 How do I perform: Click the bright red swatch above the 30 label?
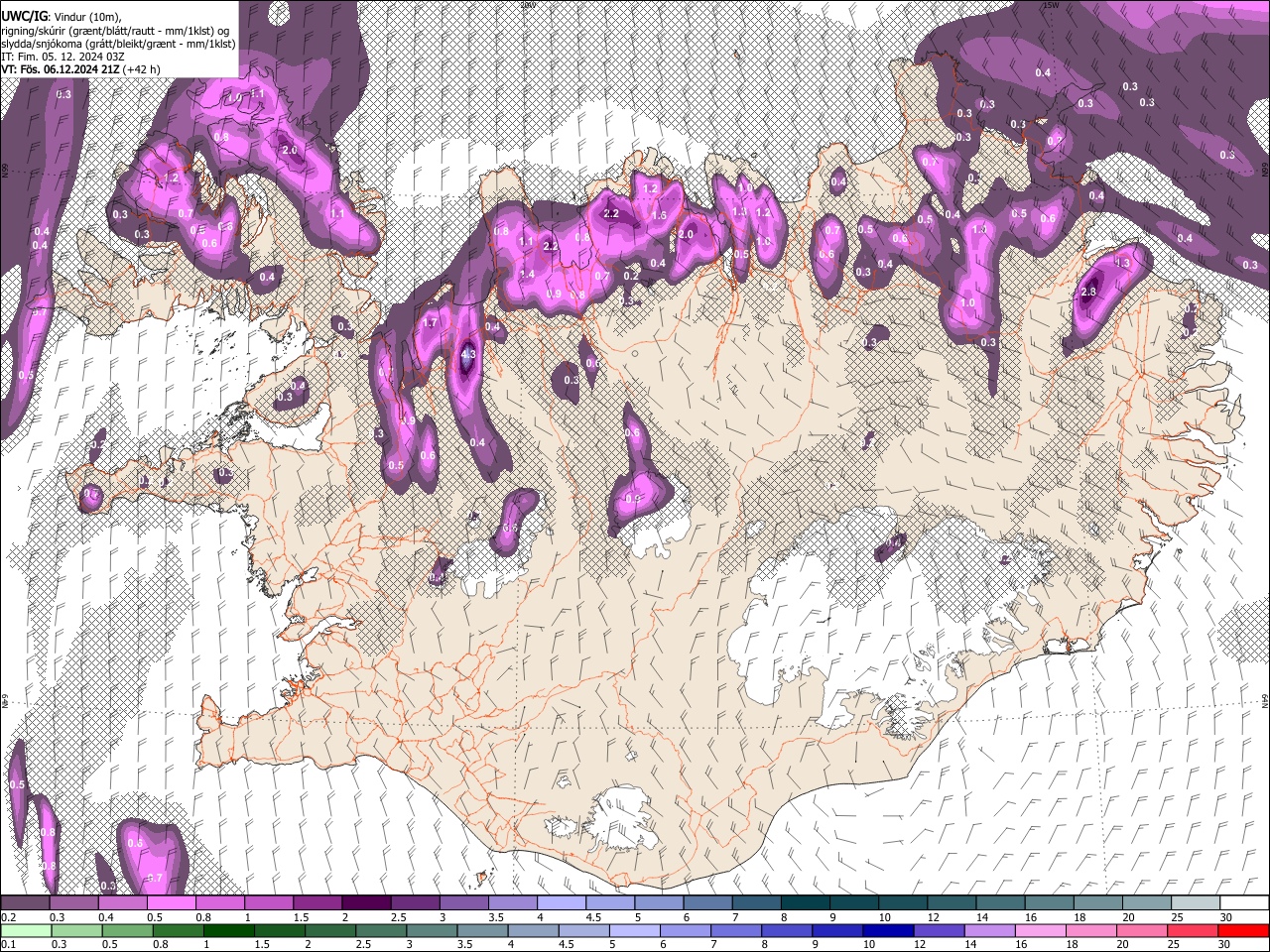tap(1244, 930)
